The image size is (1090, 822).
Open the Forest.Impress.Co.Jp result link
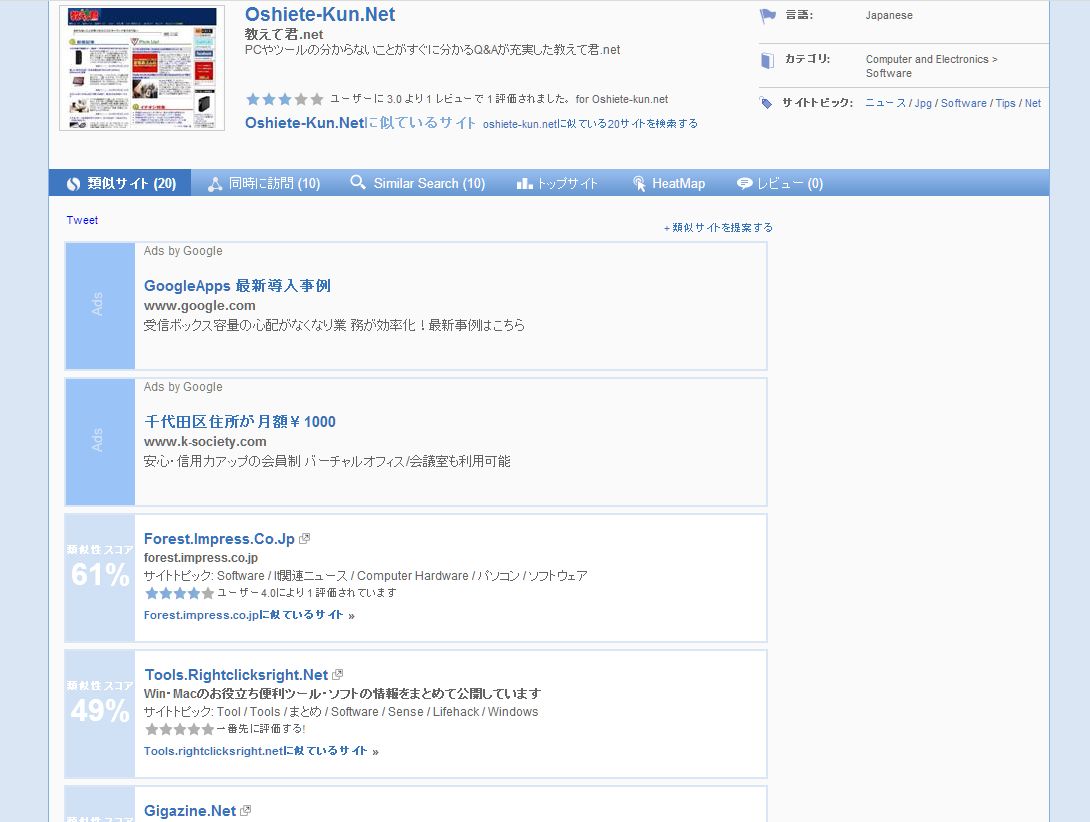click(219, 539)
